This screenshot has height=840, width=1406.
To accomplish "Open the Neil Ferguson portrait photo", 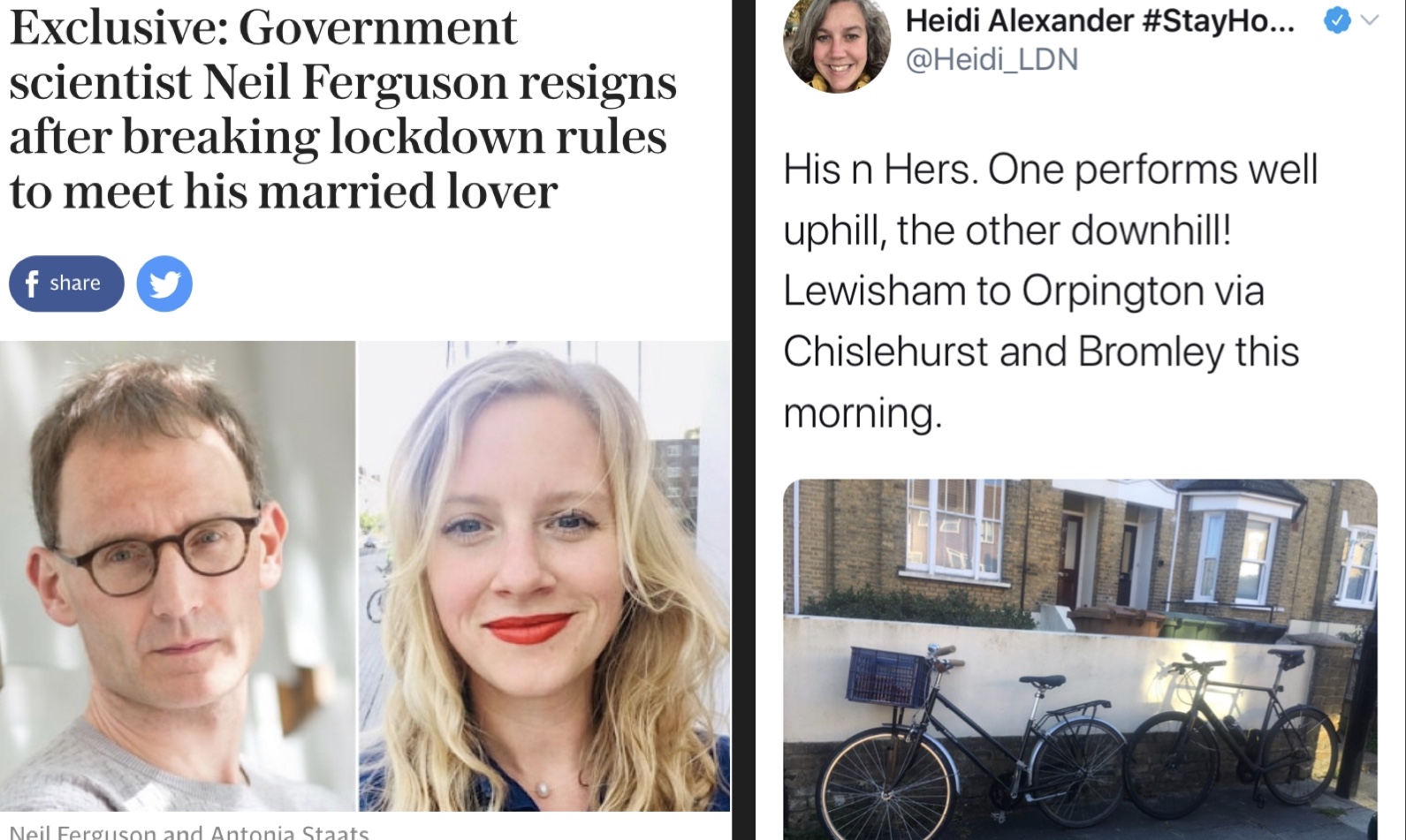I will (177, 576).
